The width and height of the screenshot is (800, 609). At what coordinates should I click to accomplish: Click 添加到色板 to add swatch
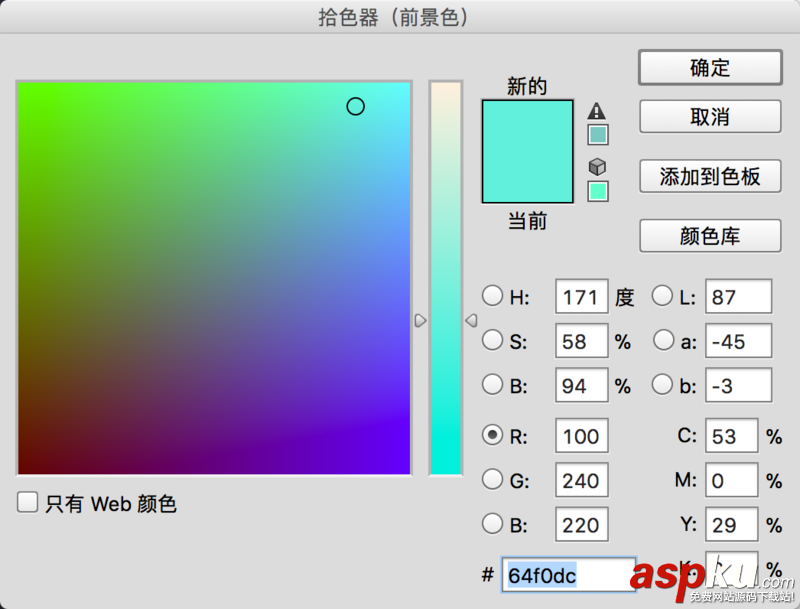pos(710,177)
